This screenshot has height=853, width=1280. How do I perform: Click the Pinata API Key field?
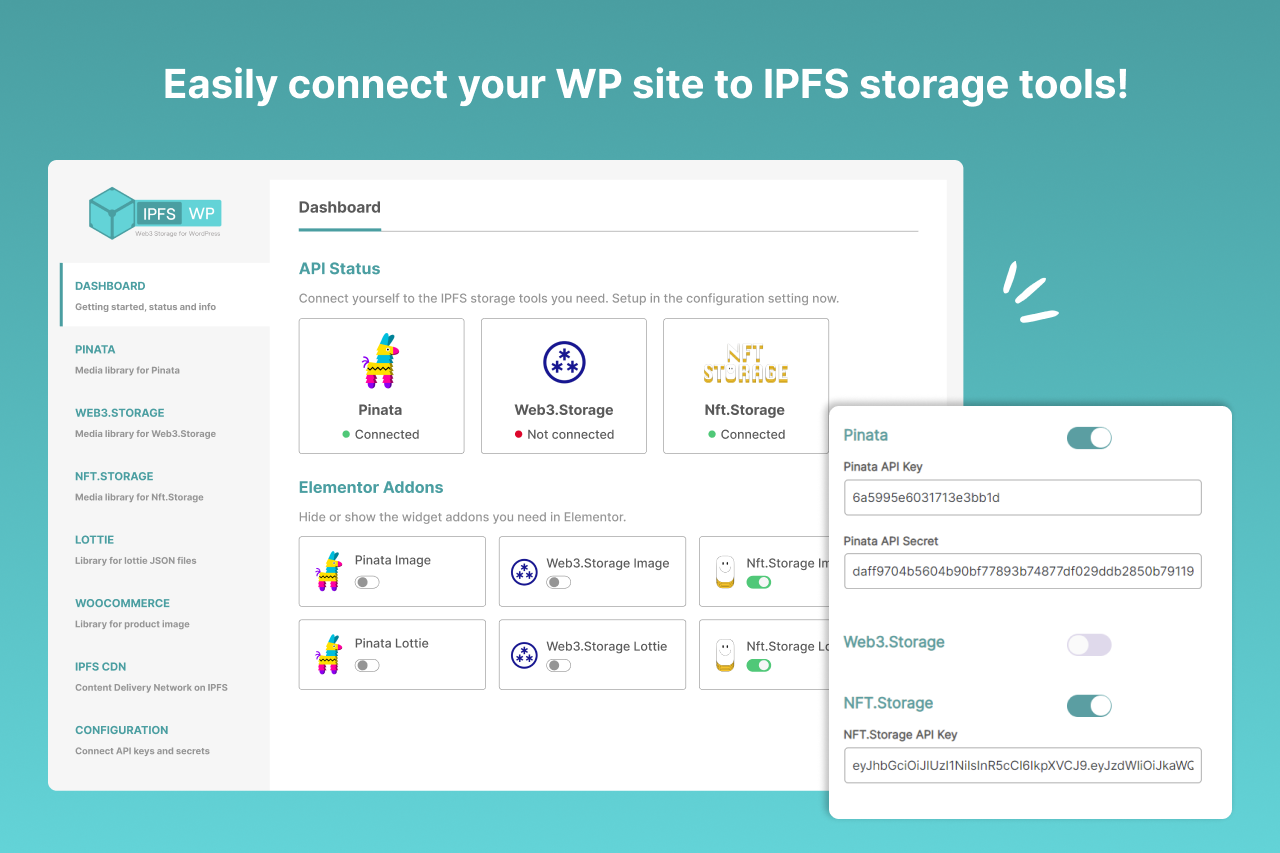tap(1023, 497)
